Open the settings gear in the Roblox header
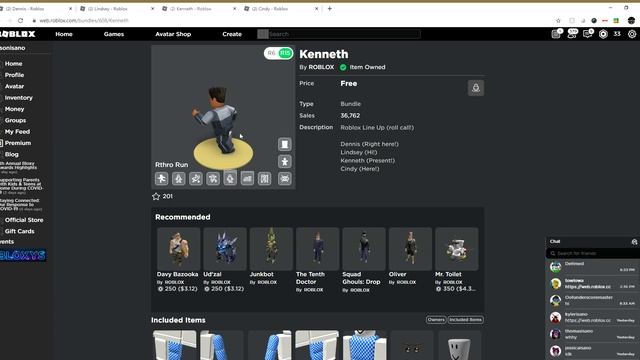This screenshot has height=360, width=640. (632, 34)
